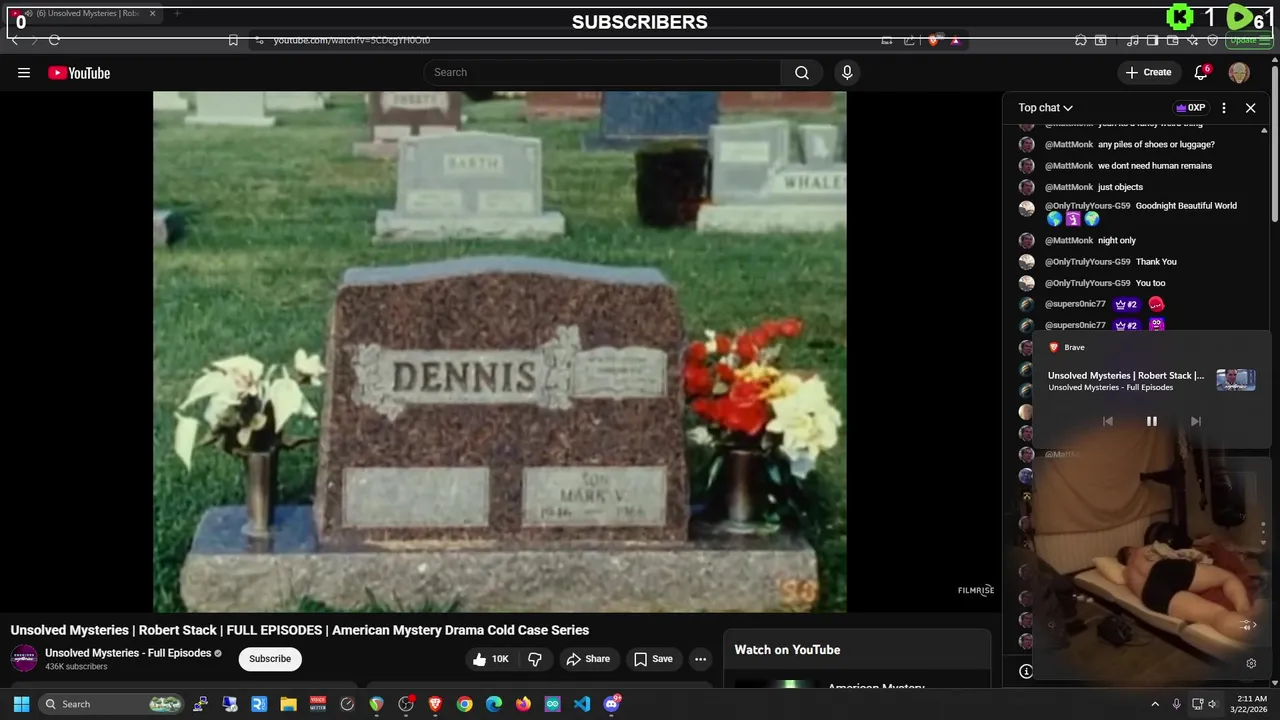
Task: Pause playback in Brave media popup
Action: pyautogui.click(x=1151, y=421)
